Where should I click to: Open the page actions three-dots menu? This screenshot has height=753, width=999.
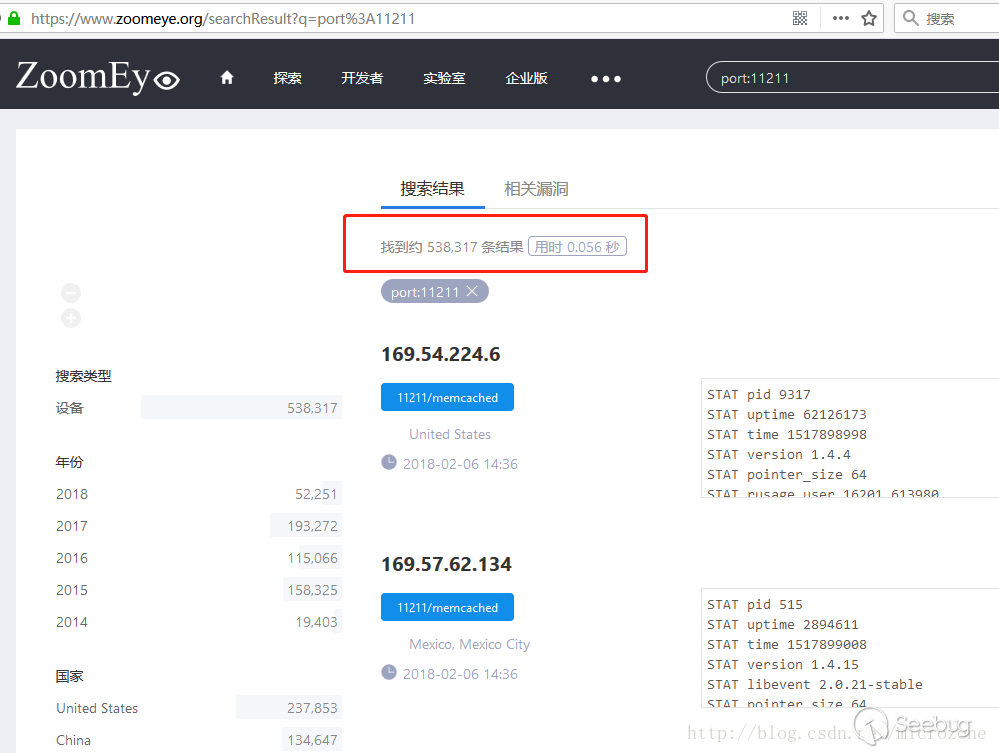[840, 18]
